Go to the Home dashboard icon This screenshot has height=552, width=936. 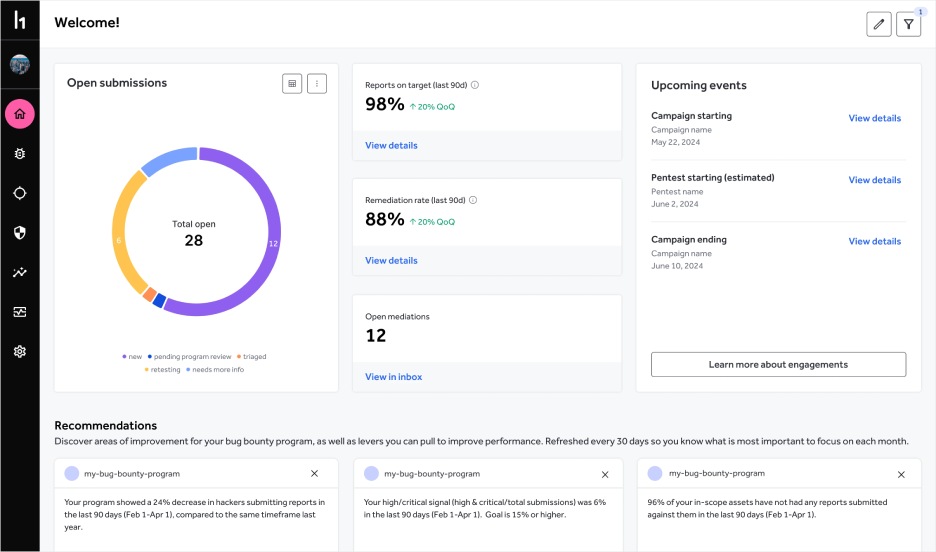[x=20, y=114]
